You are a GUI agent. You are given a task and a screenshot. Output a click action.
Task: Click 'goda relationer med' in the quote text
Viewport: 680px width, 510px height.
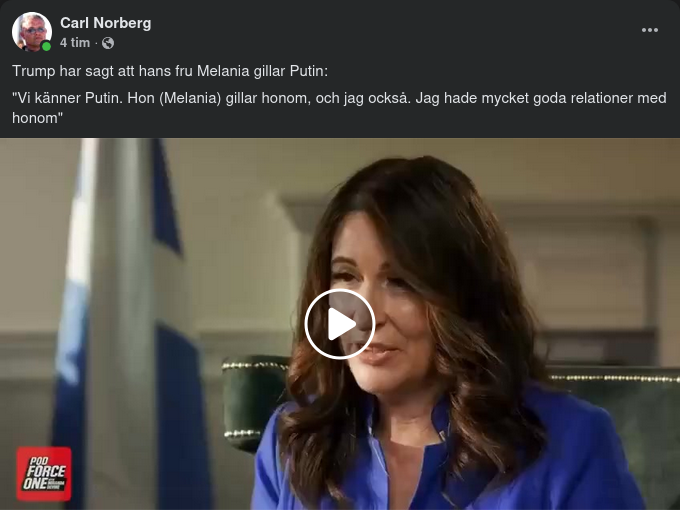click(600, 98)
